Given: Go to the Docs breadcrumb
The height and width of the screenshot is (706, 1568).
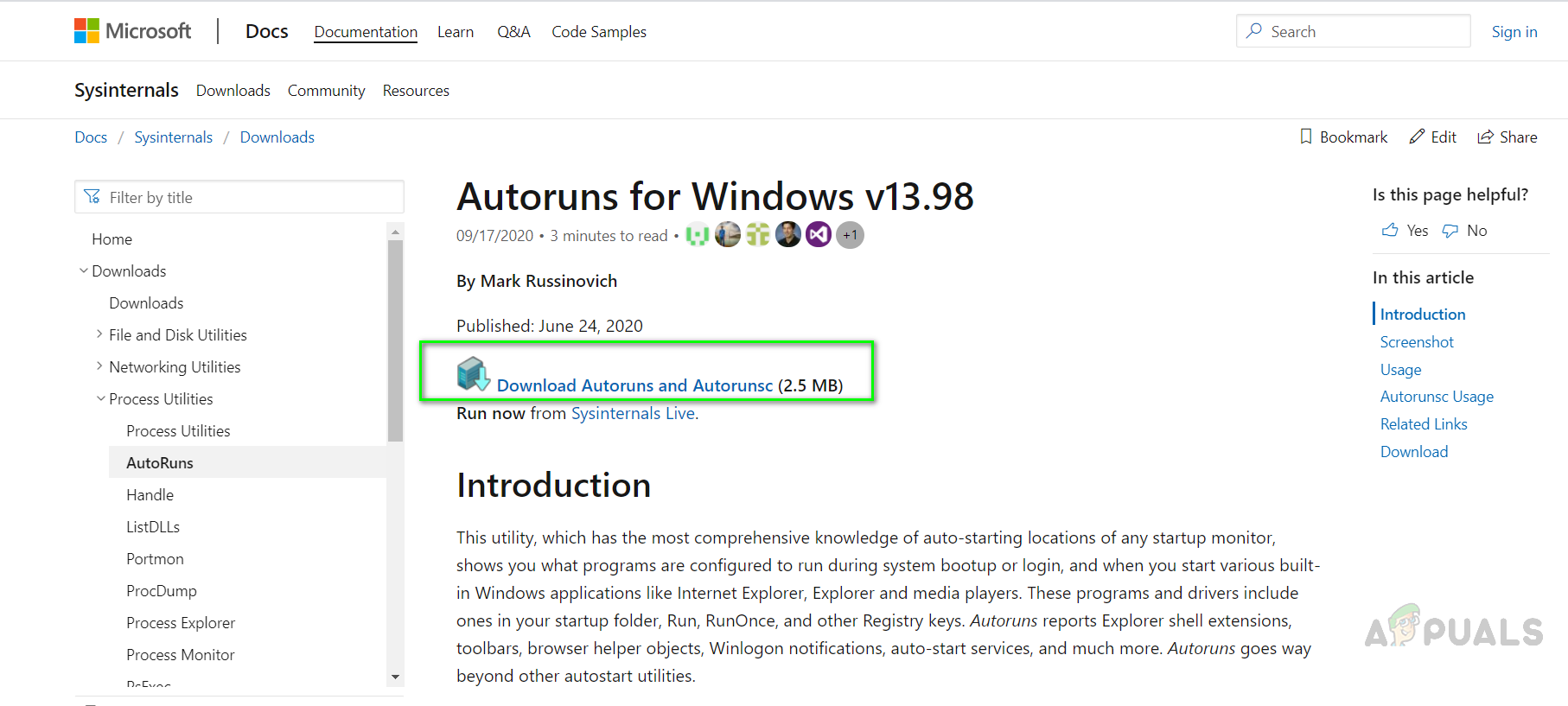Looking at the screenshot, I should click(x=91, y=137).
